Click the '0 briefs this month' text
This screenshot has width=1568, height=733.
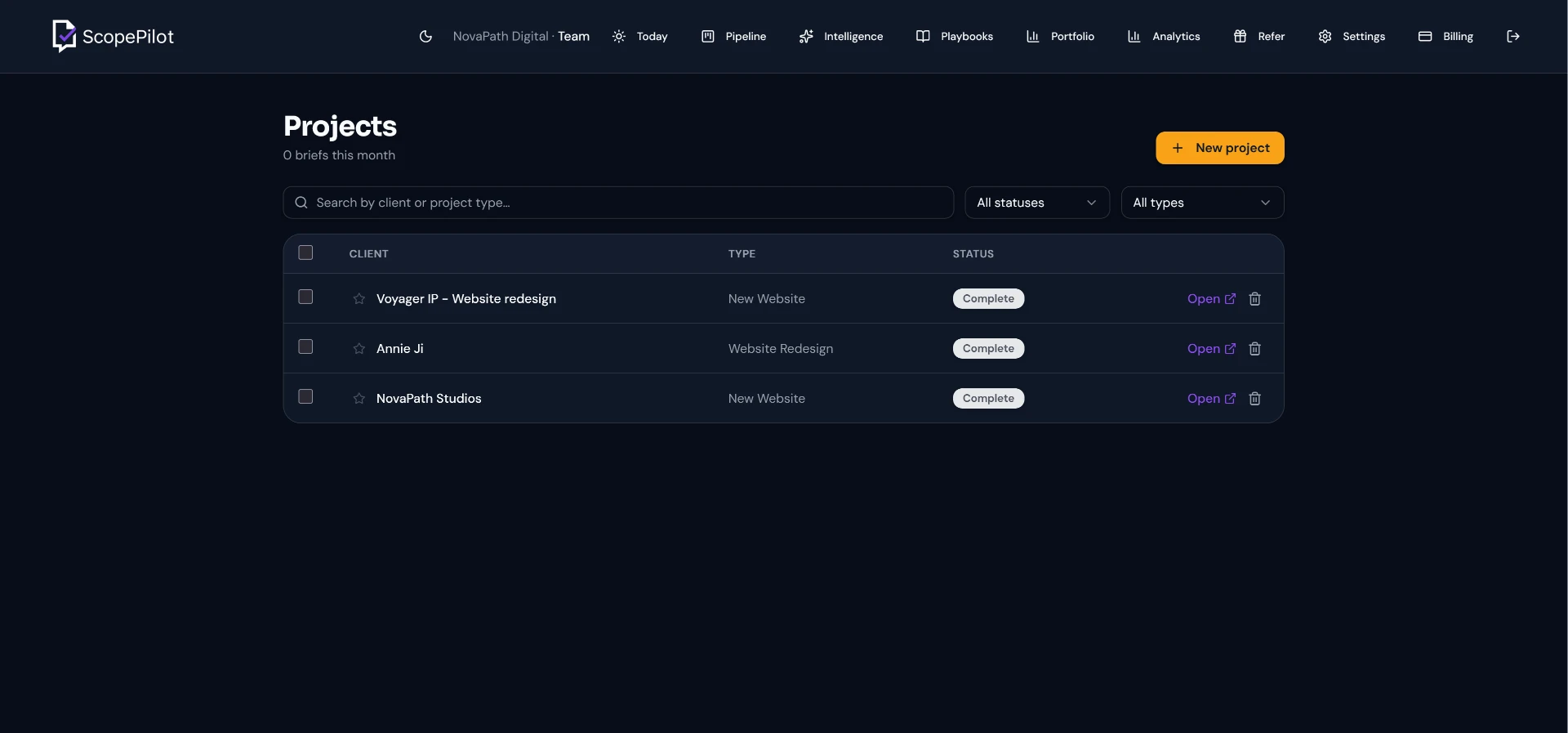tap(339, 155)
